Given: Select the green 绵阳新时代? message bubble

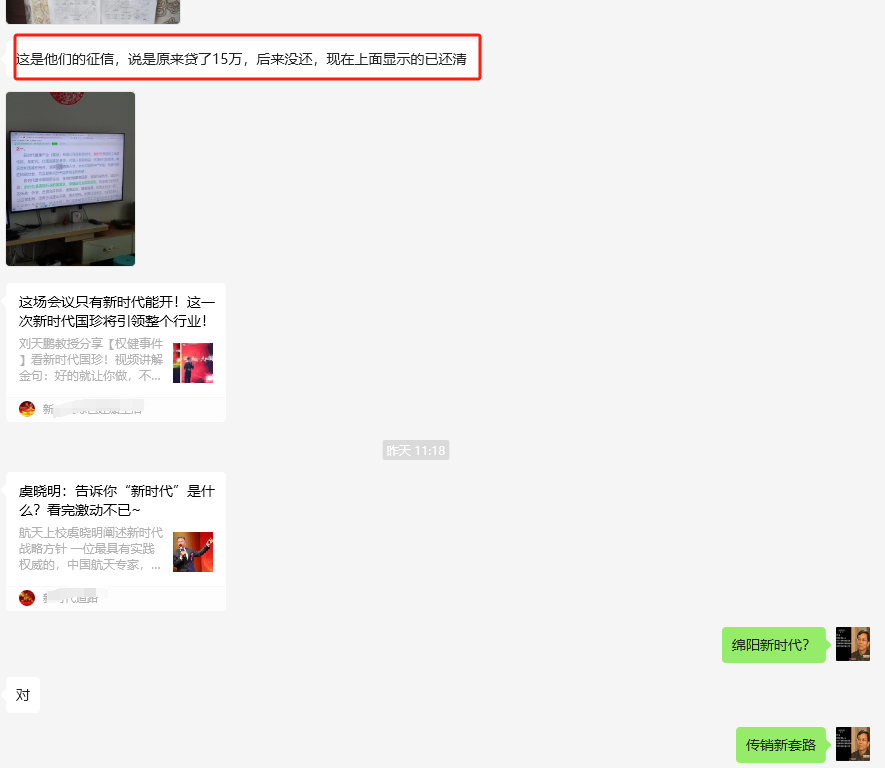Looking at the screenshot, I should coord(773,645).
